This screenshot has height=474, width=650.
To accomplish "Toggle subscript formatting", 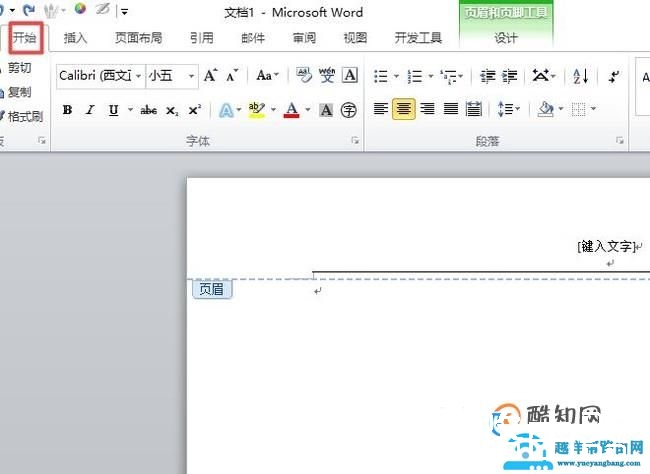I will point(172,110).
